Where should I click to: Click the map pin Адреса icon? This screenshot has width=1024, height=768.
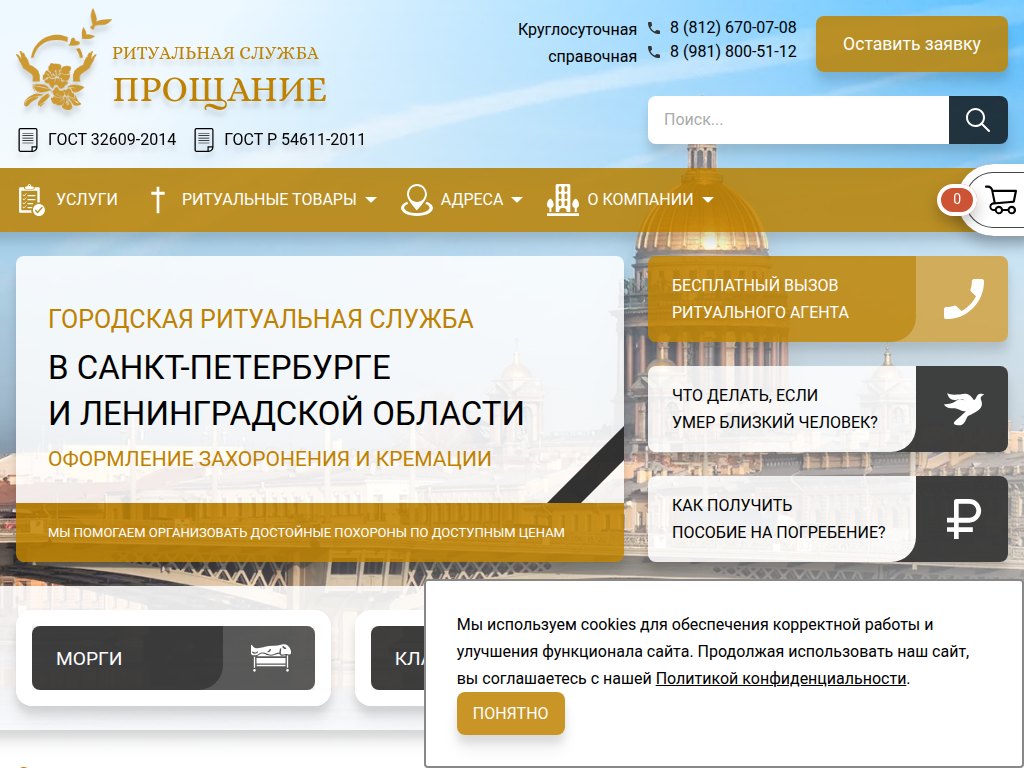[416, 200]
